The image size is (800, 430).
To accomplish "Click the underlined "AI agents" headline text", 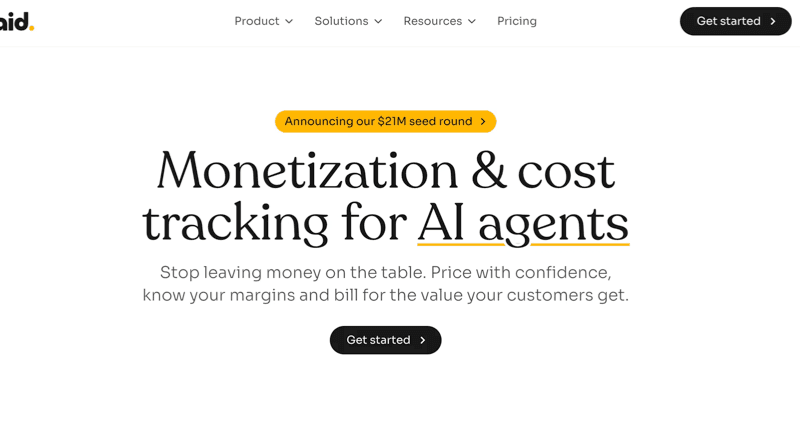I will pos(523,222).
